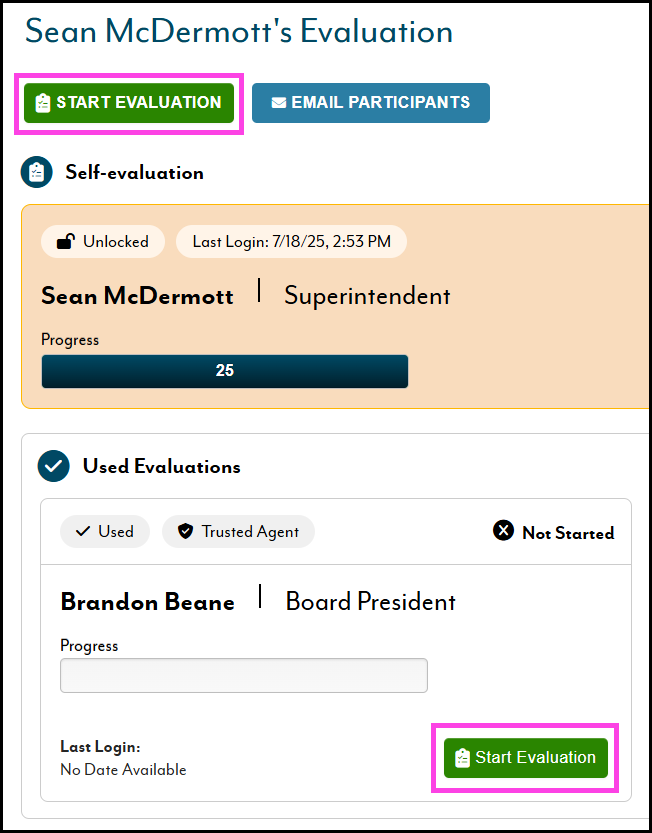Click the Unlocked status badge
Viewport: 652px width, 833px height.
[103, 241]
